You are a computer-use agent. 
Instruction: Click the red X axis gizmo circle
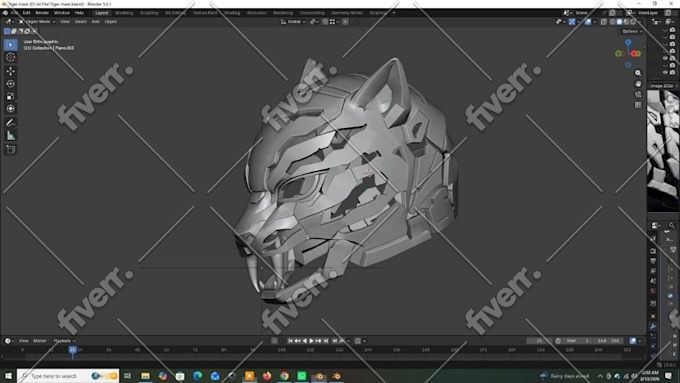[634, 53]
